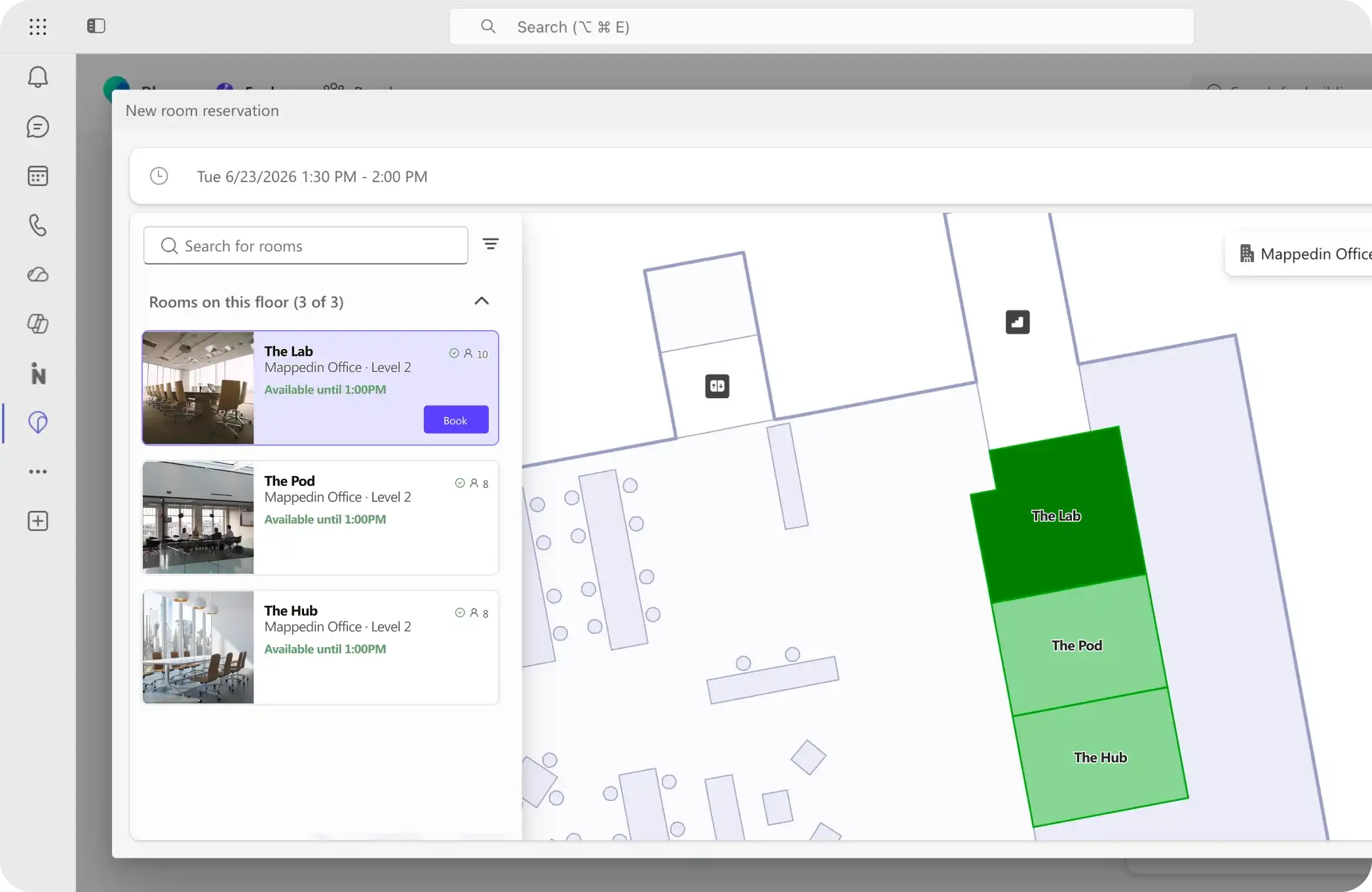The image size is (1372, 892).
Task: Add an app with plus icon
Action: (38, 521)
